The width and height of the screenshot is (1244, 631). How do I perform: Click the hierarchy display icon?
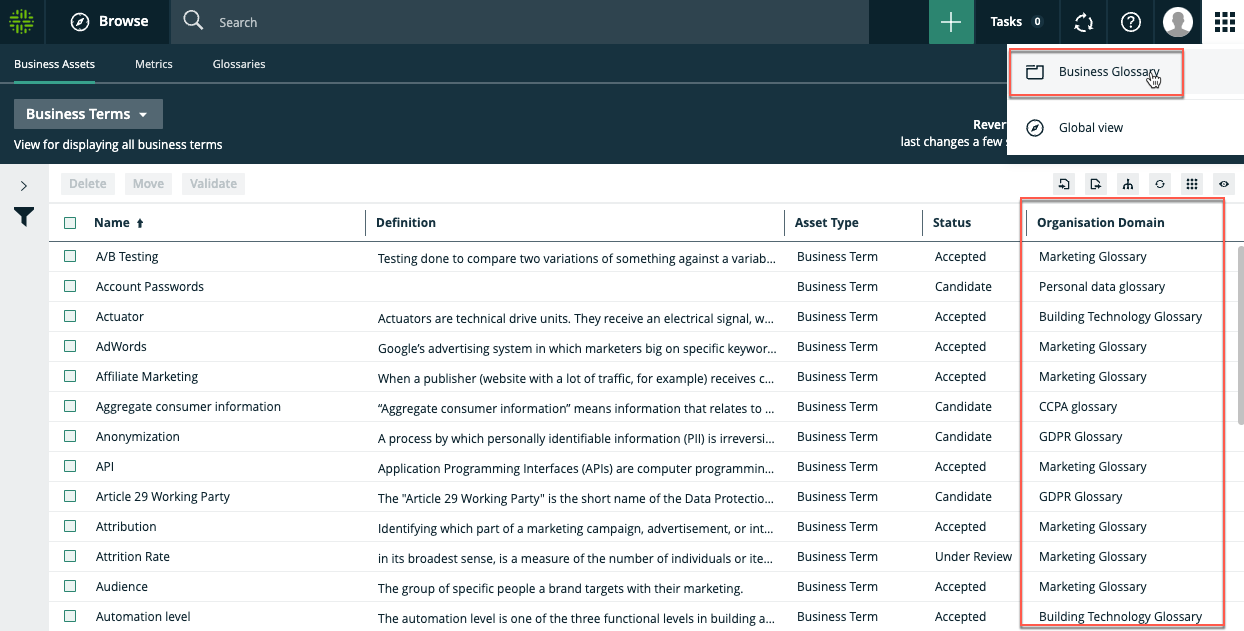pos(1128,184)
